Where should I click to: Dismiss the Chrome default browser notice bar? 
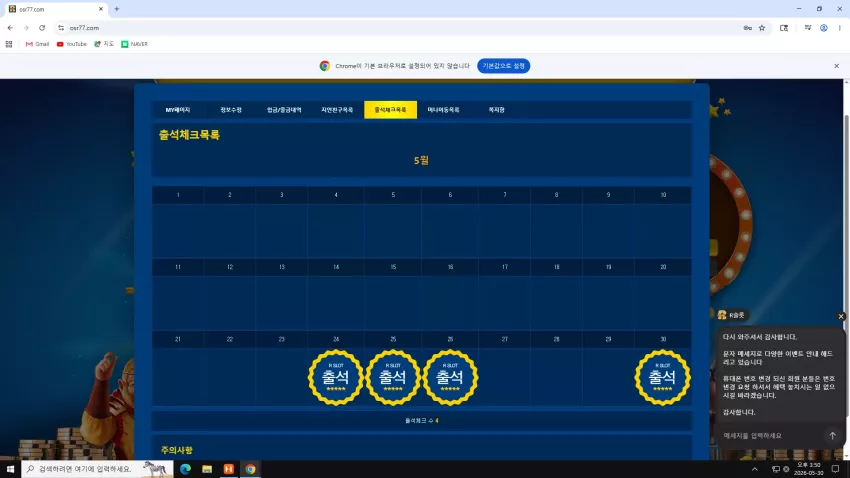click(x=836, y=66)
